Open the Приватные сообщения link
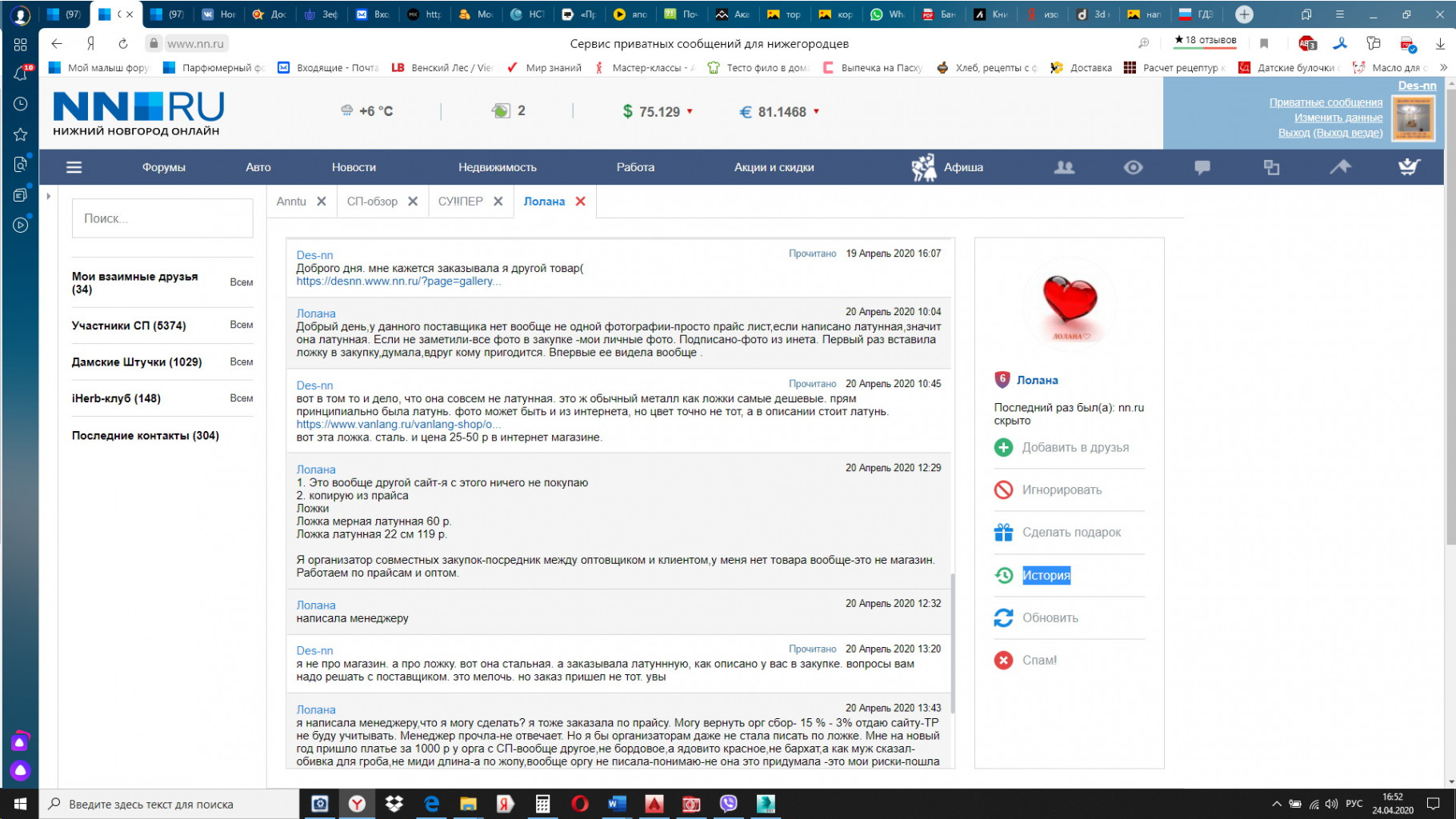This screenshot has width=1456, height=819. click(1325, 102)
